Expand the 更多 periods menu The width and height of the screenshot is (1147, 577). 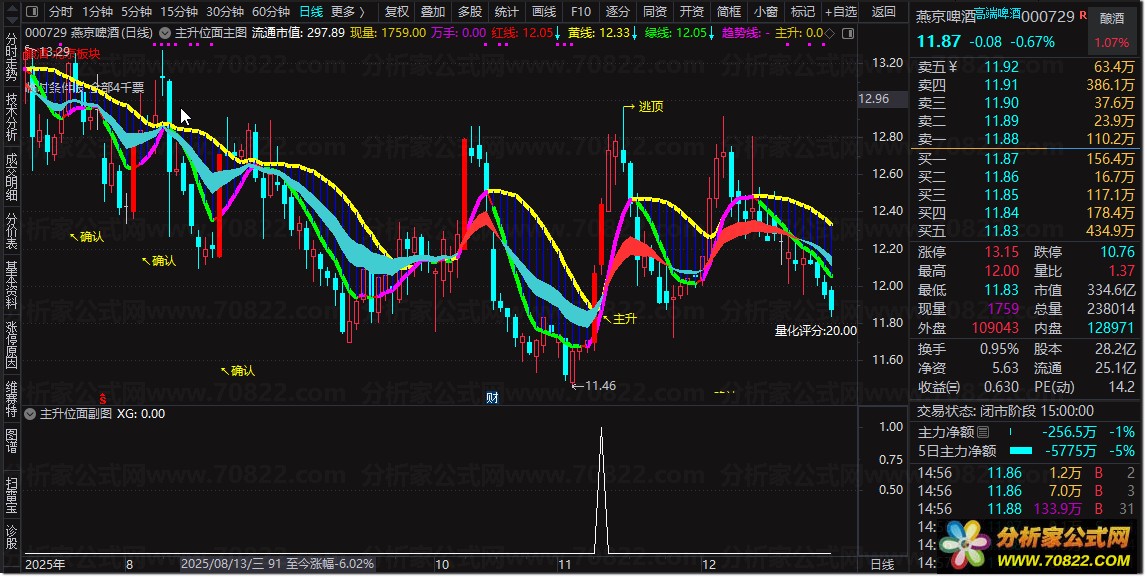[x=347, y=12]
